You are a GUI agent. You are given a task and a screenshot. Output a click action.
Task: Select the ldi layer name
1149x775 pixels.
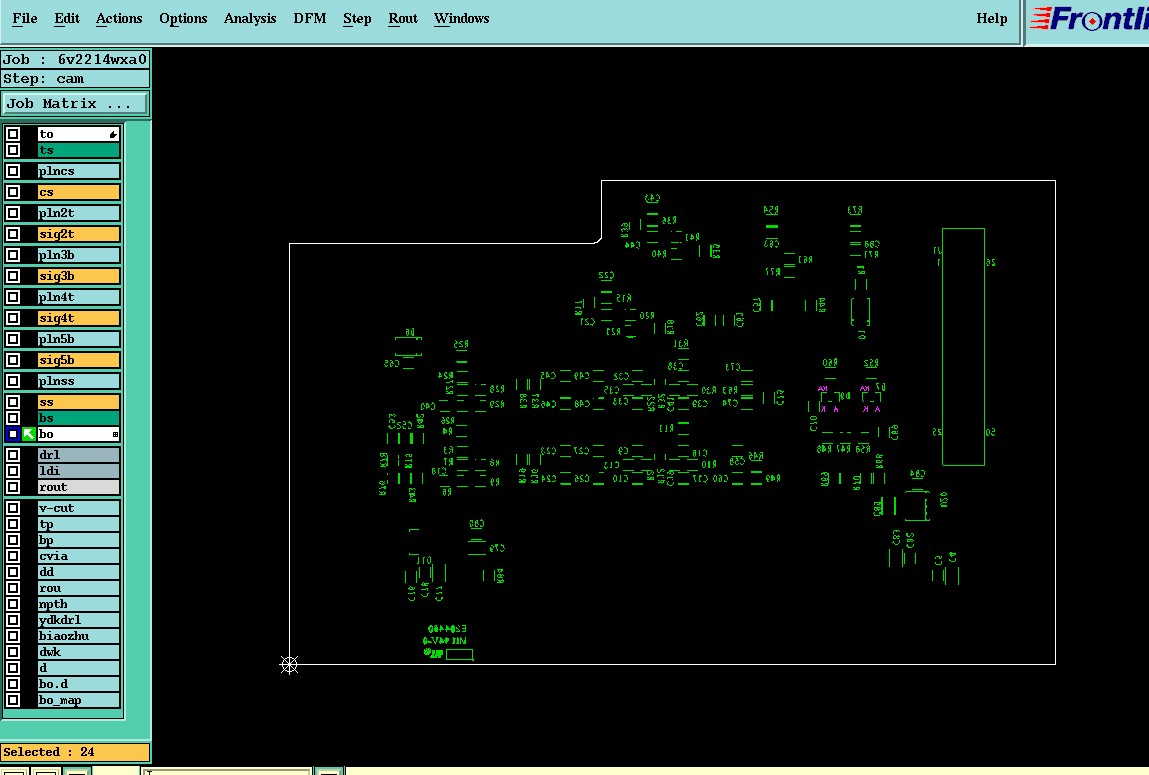point(78,471)
